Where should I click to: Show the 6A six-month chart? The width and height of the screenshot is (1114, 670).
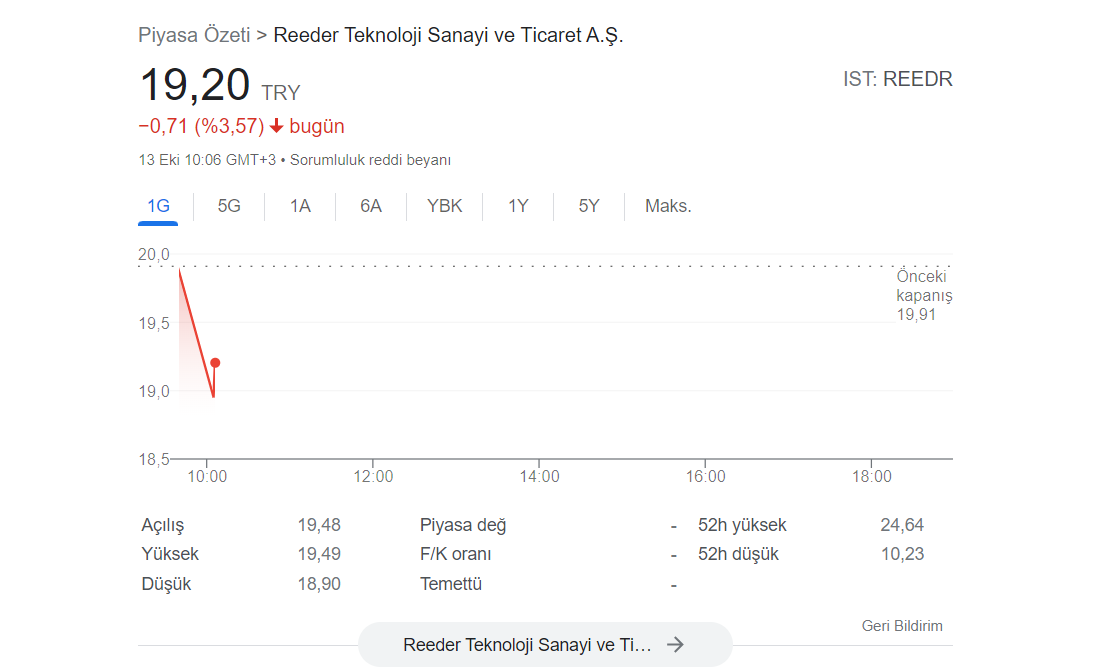coord(371,206)
